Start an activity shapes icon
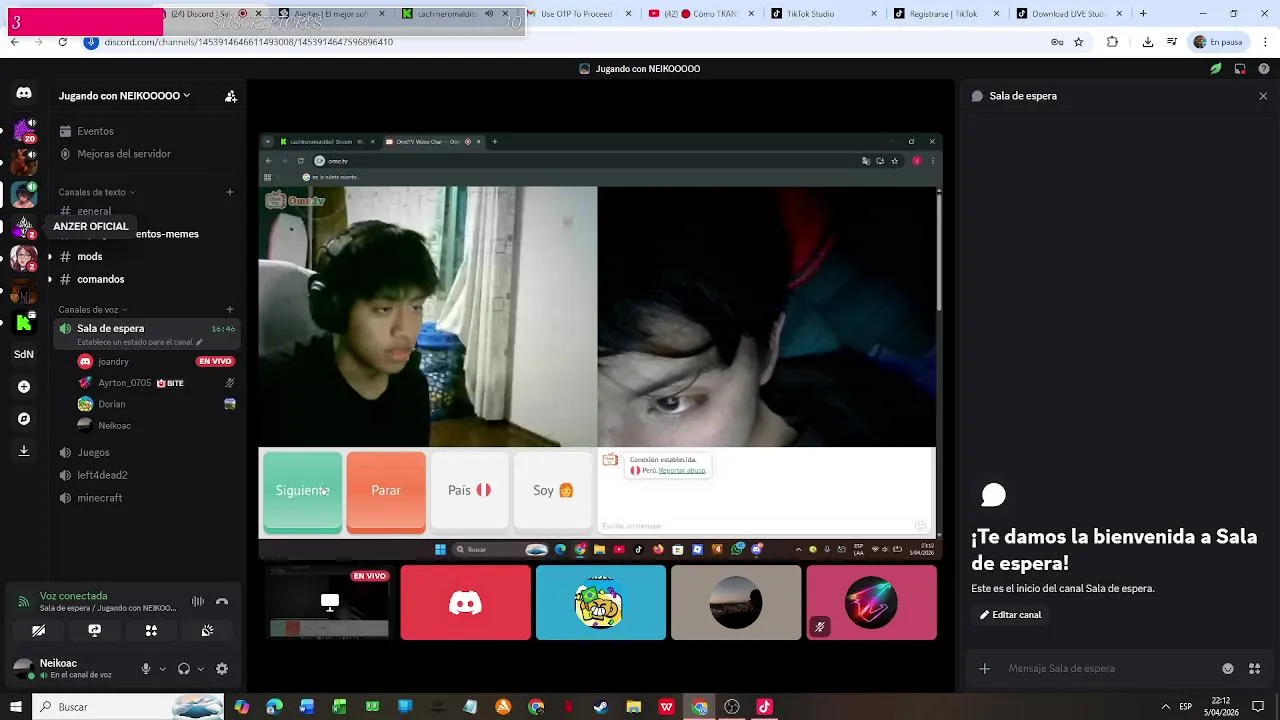Image resolution: width=1280 pixels, height=720 pixels. coord(151,631)
